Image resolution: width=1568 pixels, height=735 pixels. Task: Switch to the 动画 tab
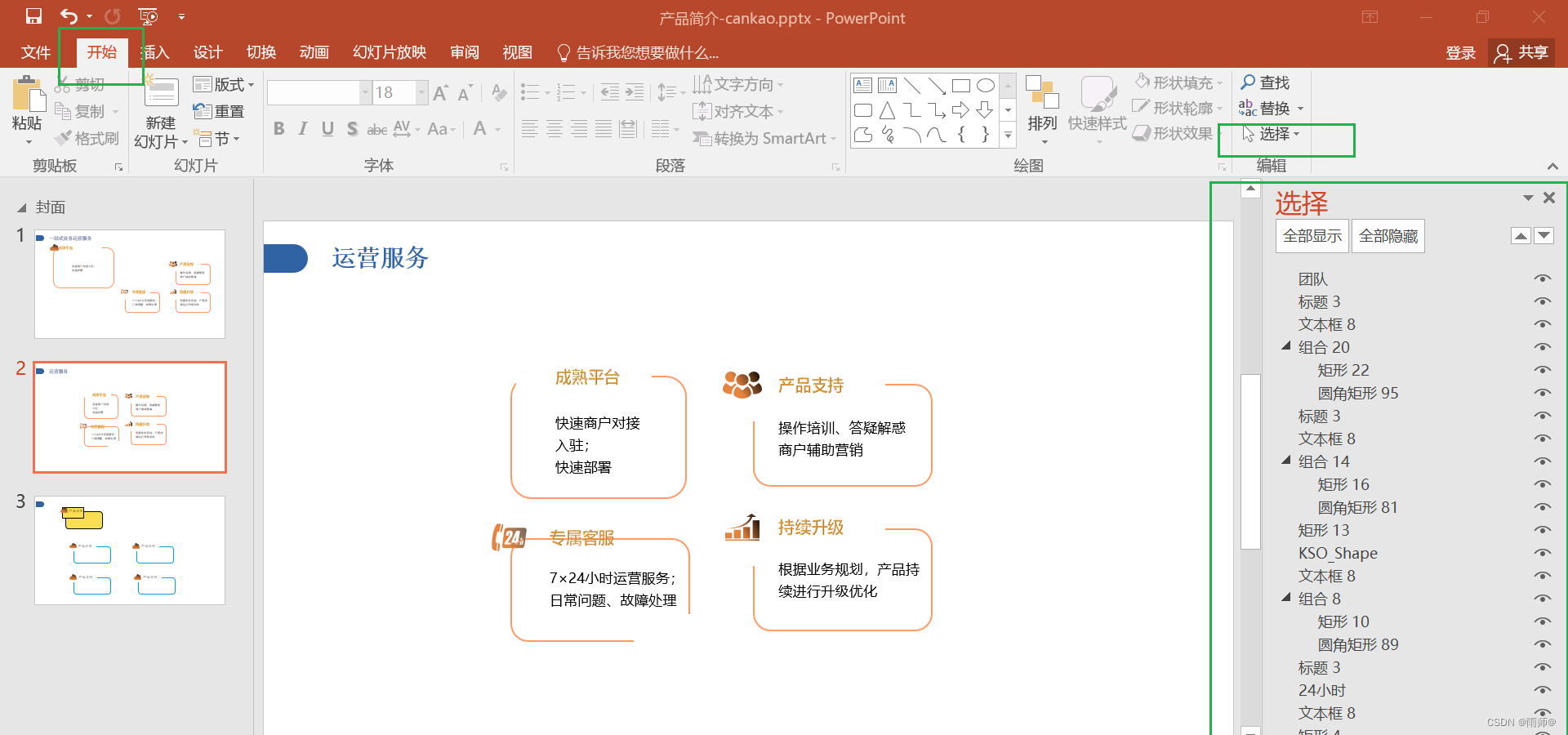314,52
